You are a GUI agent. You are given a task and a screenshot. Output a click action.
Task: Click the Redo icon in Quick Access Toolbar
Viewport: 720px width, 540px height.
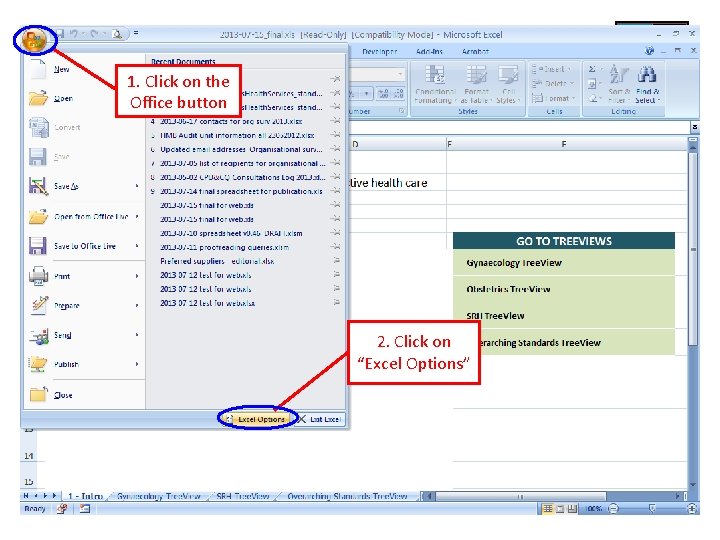[94, 34]
